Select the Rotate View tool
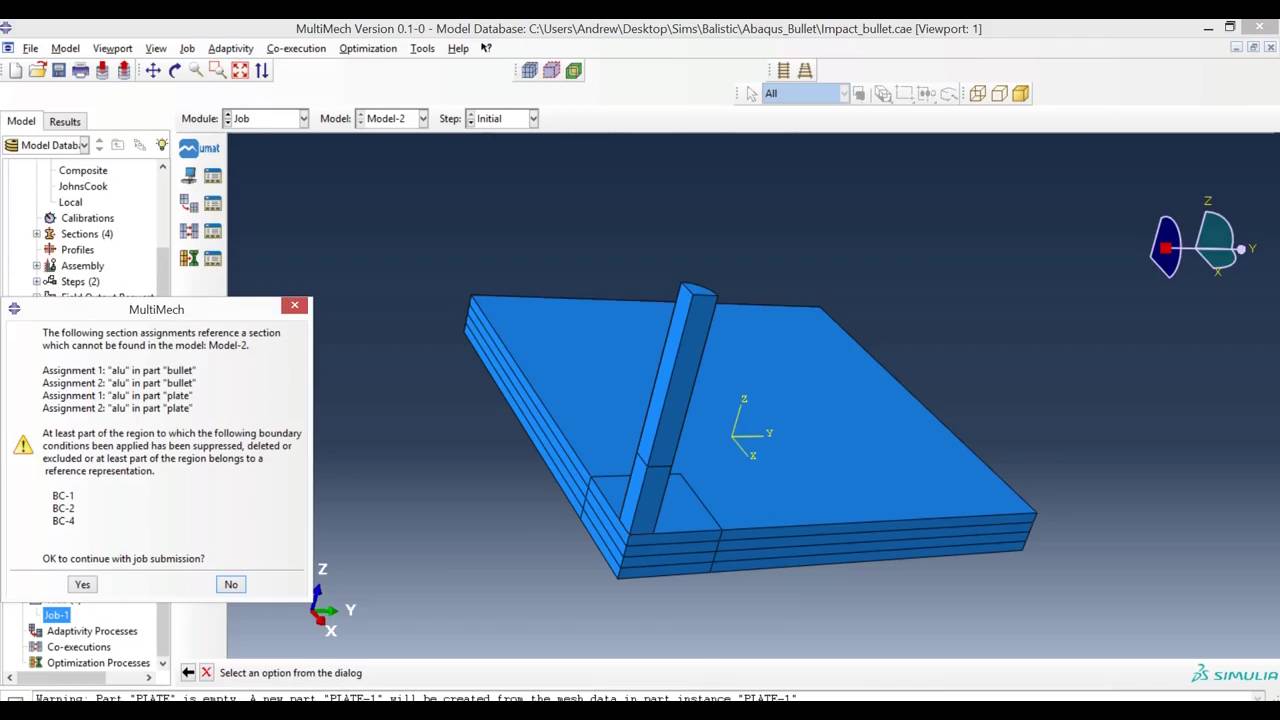Image resolution: width=1280 pixels, height=720 pixels. [x=175, y=70]
